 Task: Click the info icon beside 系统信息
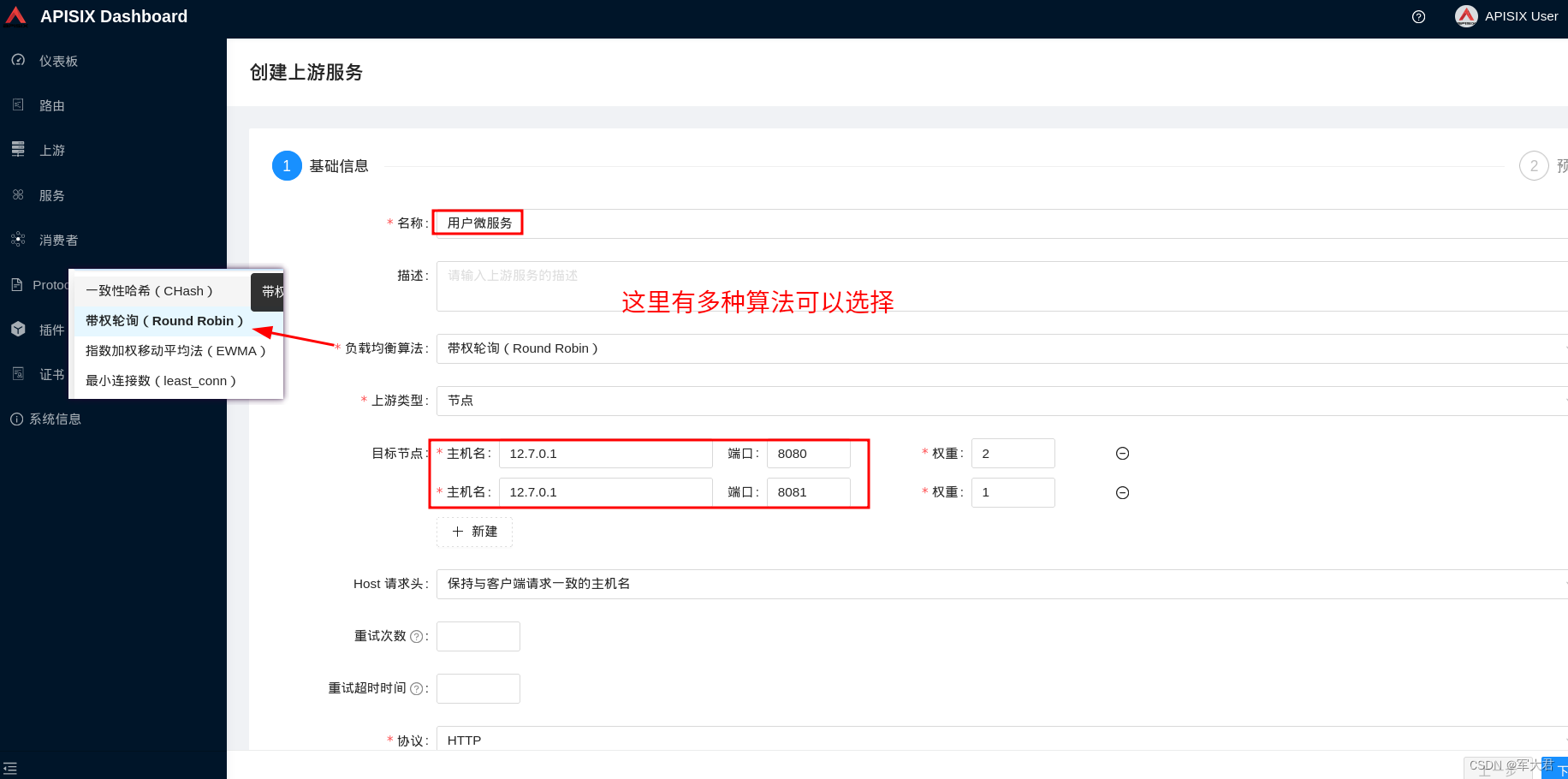[16, 419]
